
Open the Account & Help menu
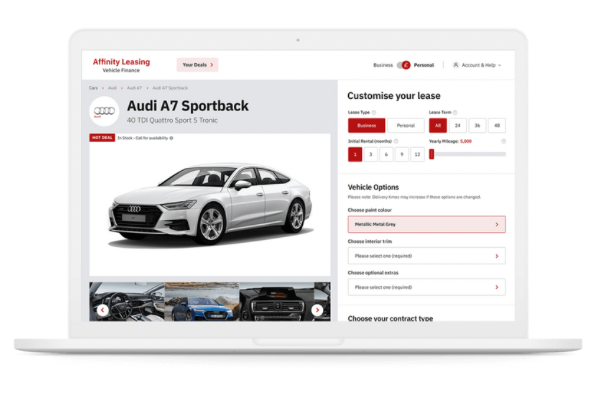(480, 65)
